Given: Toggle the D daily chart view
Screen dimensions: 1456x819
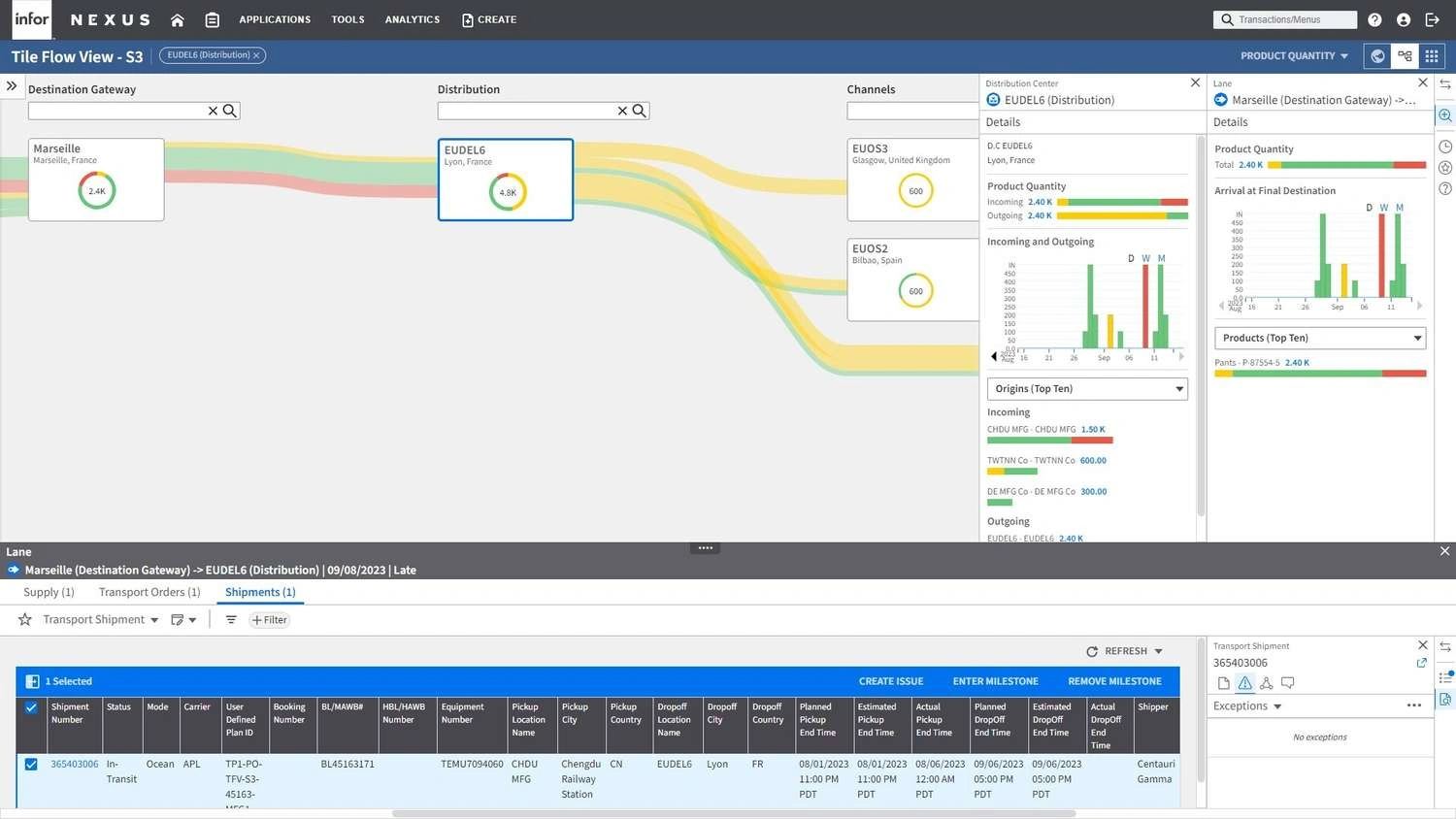Looking at the screenshot, I should tap(1131, 258).
